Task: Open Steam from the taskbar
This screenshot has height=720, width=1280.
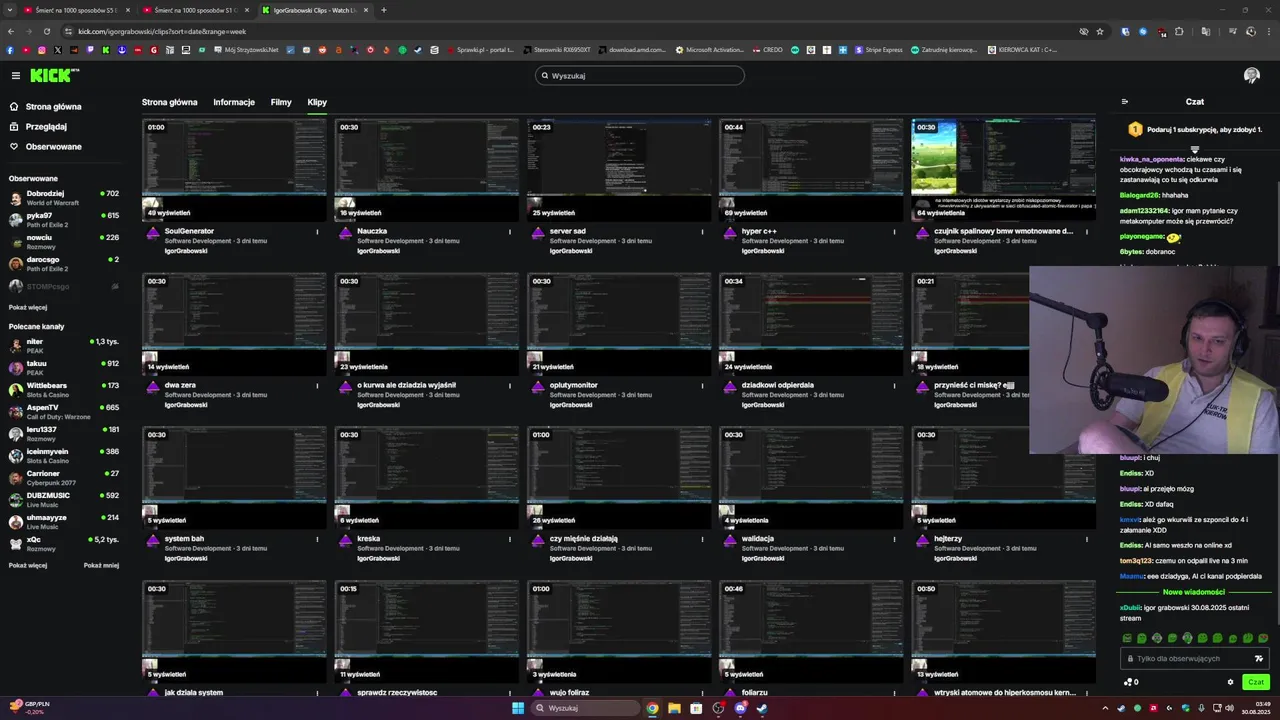Action: click(x=762, y=708)
